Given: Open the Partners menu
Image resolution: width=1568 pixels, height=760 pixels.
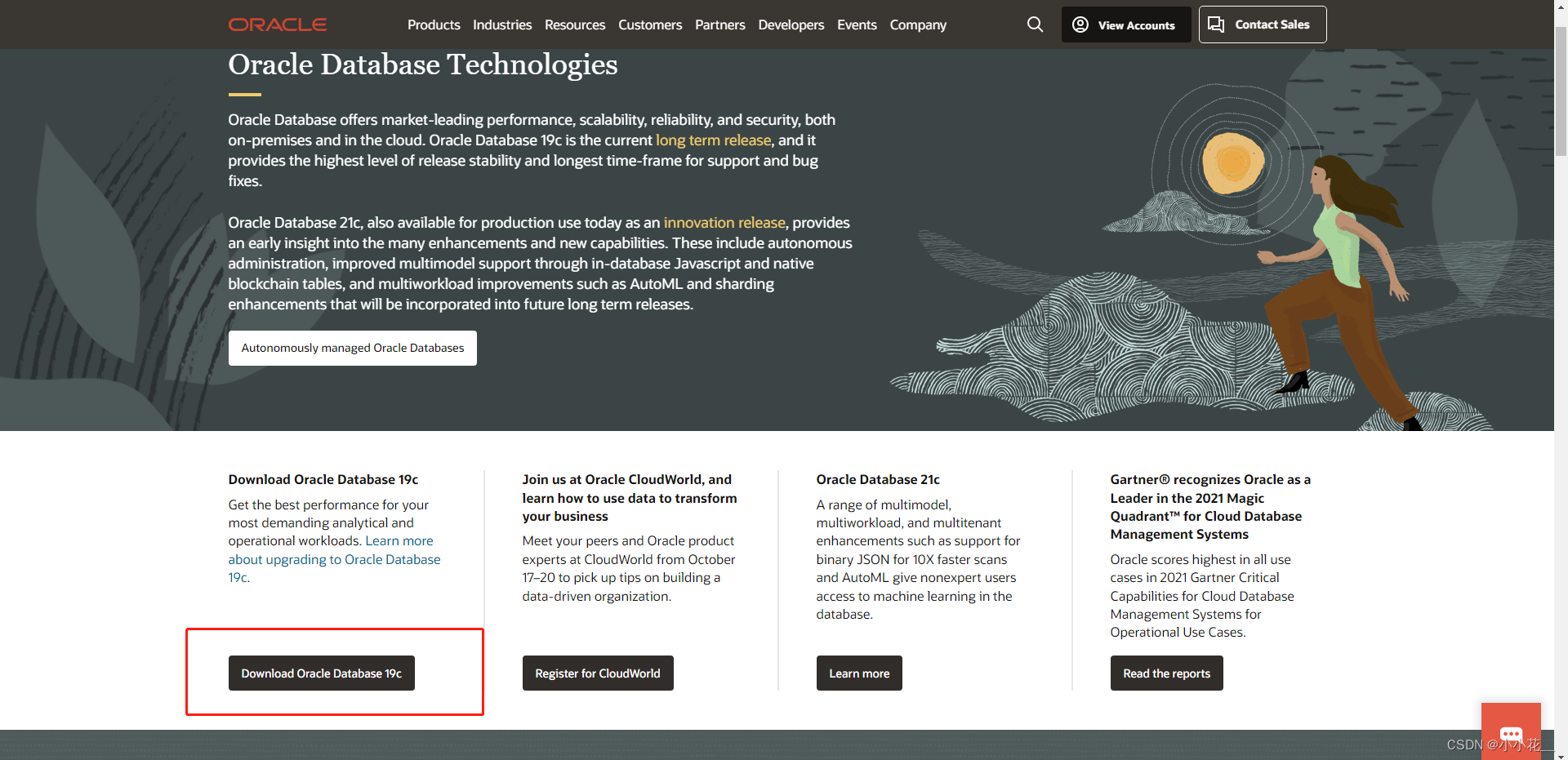Looking at the screenshot, I should (720, 25).
